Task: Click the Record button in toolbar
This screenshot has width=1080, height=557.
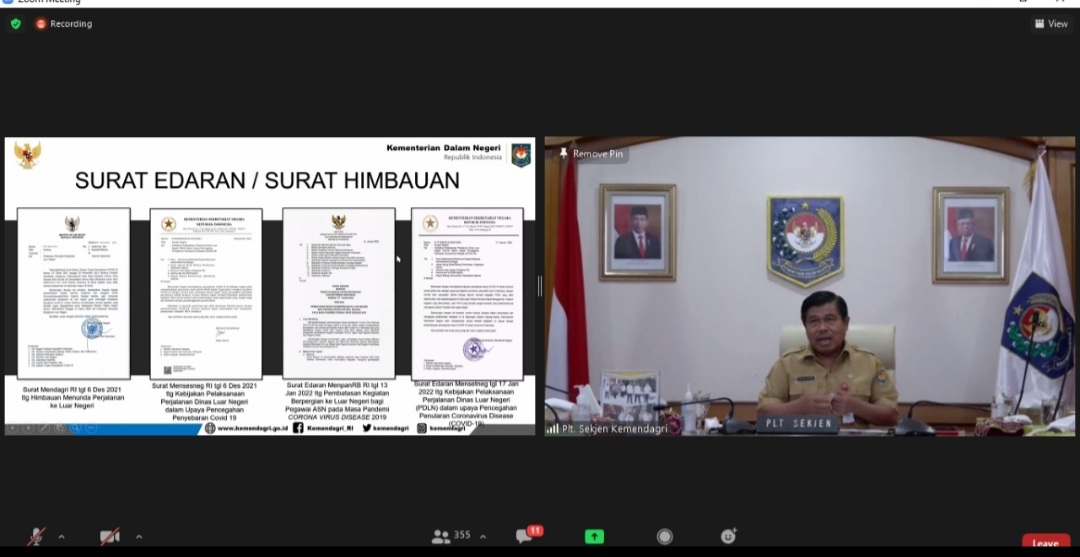Action: click(664, 537)
